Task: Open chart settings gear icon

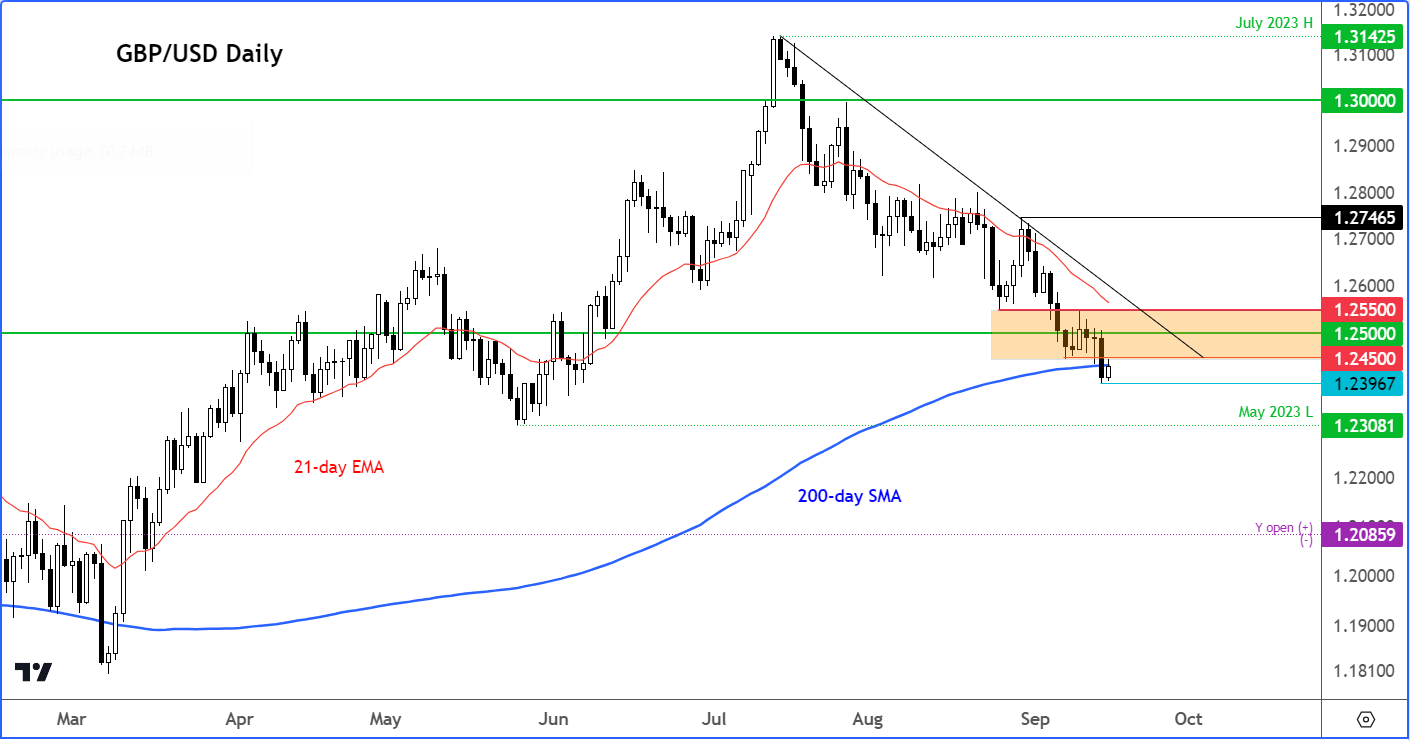Action: pos(1366,720)
